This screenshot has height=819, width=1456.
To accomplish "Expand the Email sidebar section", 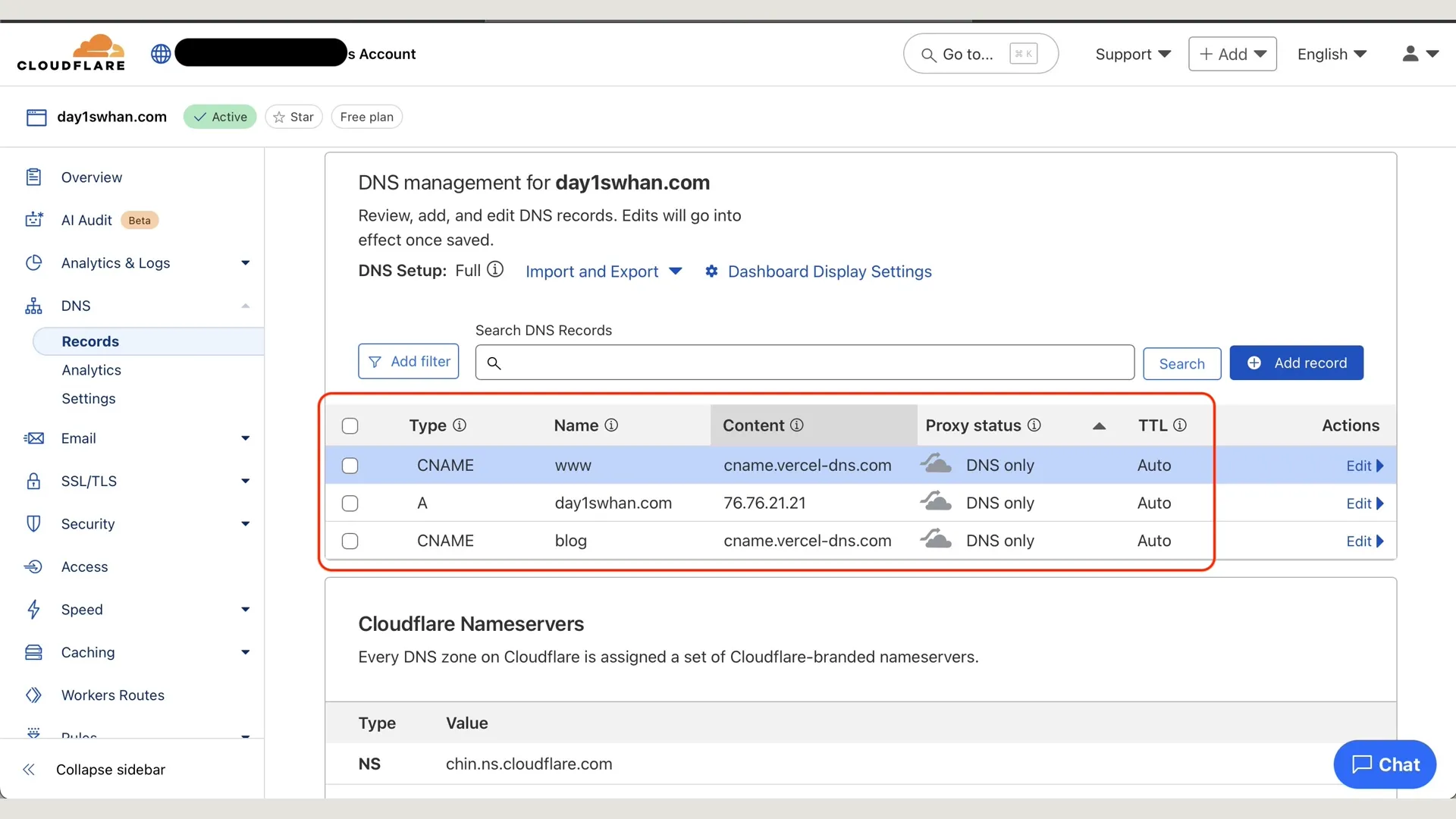I will coord(245,438).
